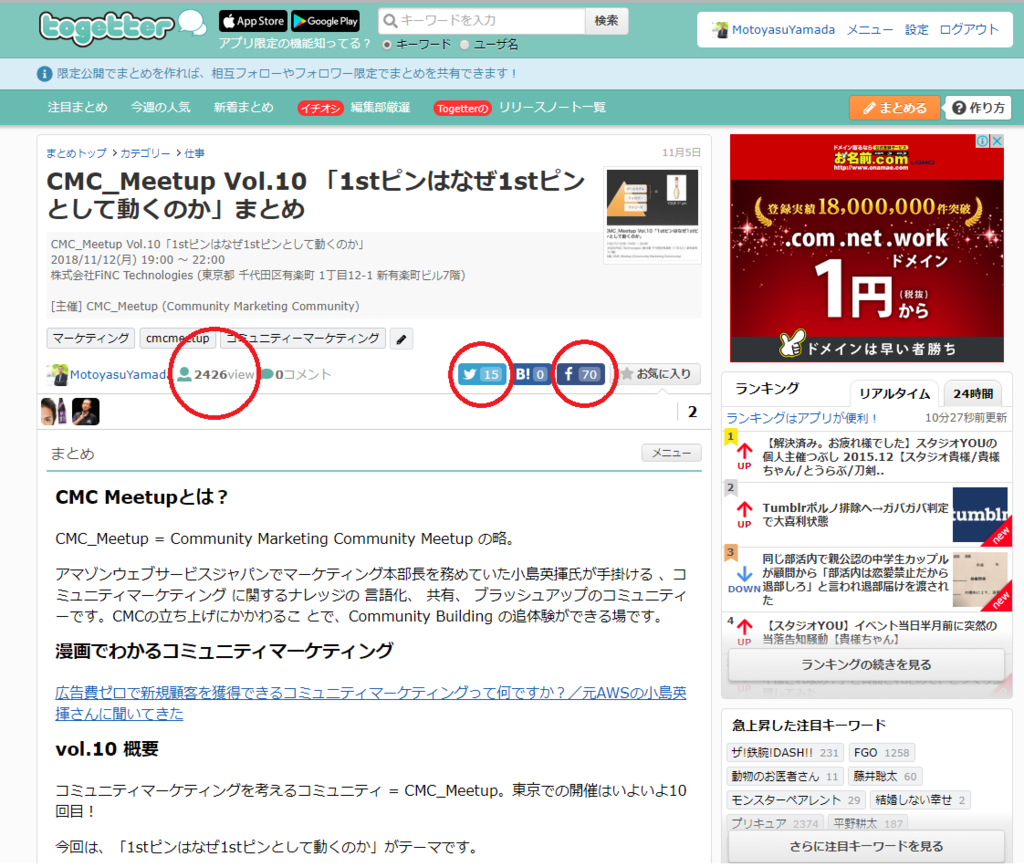Open the App Store badge
The width and height of the screenshot is (1024, 867).
[253, 21]
